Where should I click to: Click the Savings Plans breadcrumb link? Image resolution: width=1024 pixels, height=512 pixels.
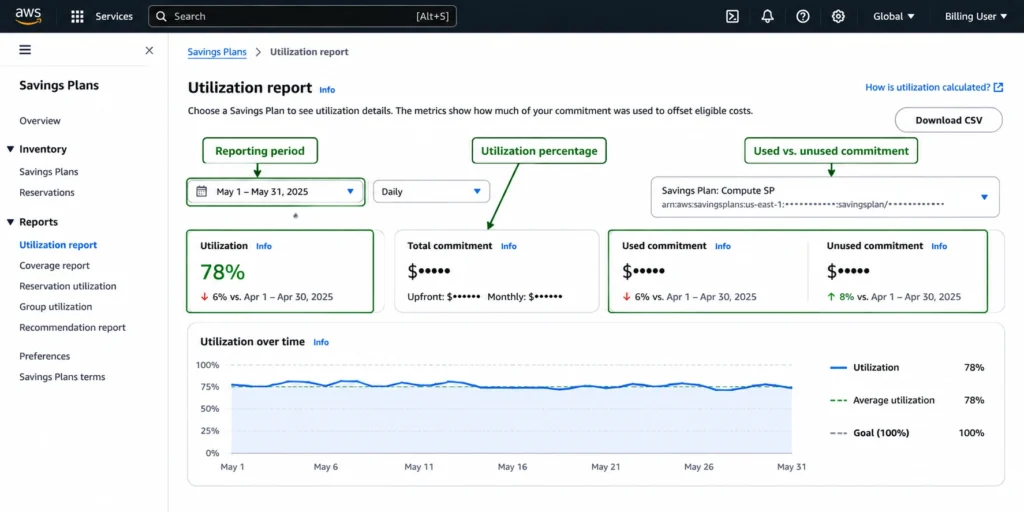(x=217, y=52)
